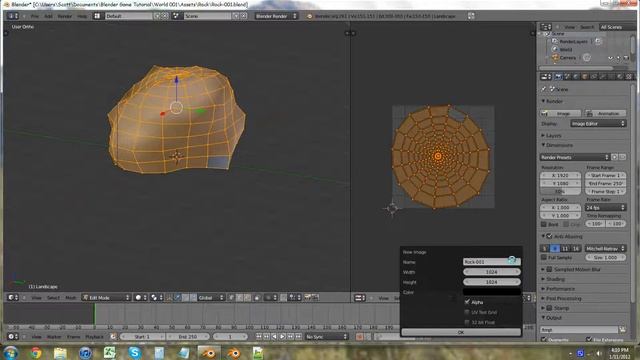Image resolution: width=640 pixels, height=360 pixels.
Task: Select anti-aliasing samples 11
Action: coord(565,248)
